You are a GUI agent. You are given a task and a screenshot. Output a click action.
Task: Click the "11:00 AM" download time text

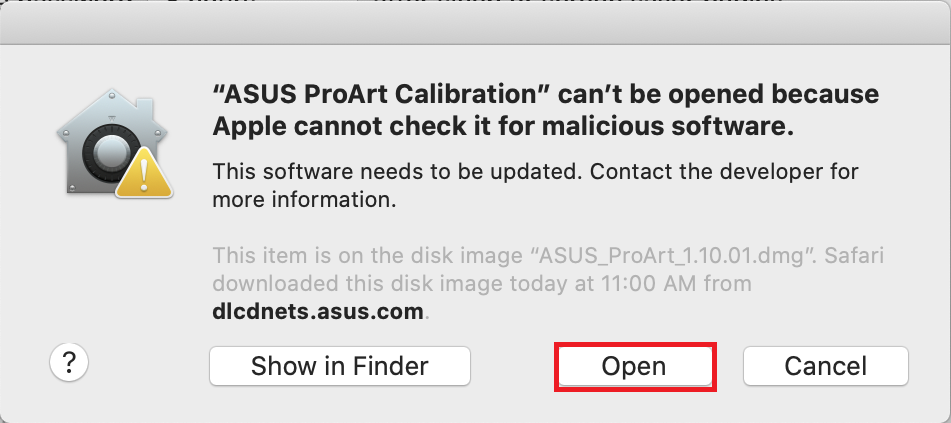644,283
